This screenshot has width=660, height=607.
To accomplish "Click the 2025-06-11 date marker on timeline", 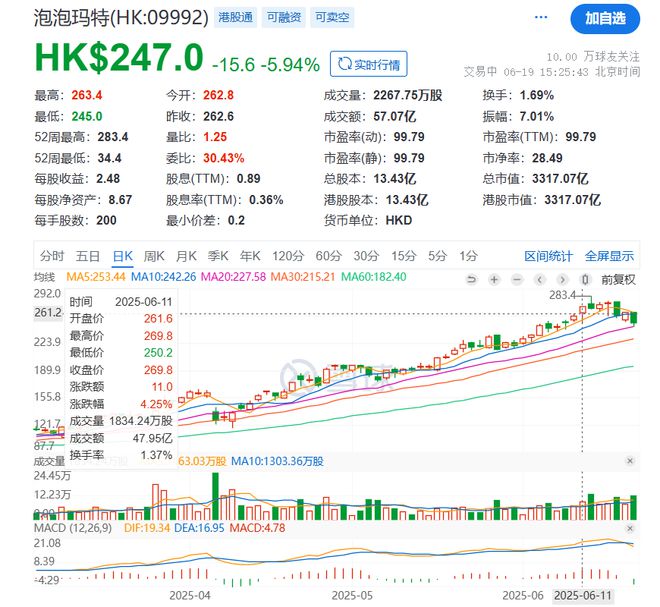I will tap(581, 594).
